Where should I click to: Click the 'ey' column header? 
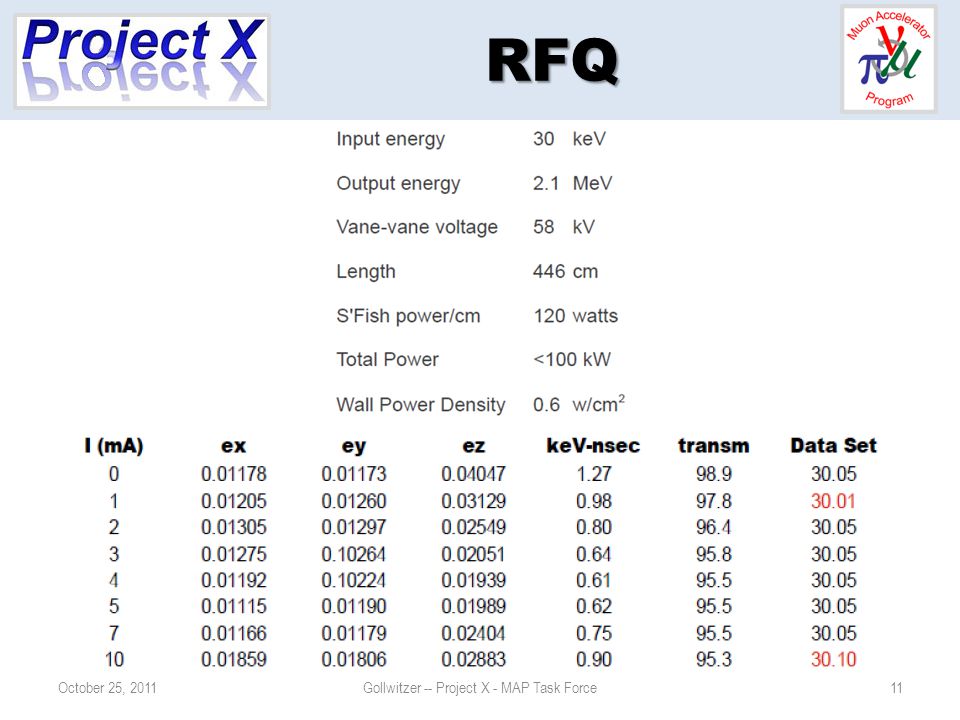(353, 447)
